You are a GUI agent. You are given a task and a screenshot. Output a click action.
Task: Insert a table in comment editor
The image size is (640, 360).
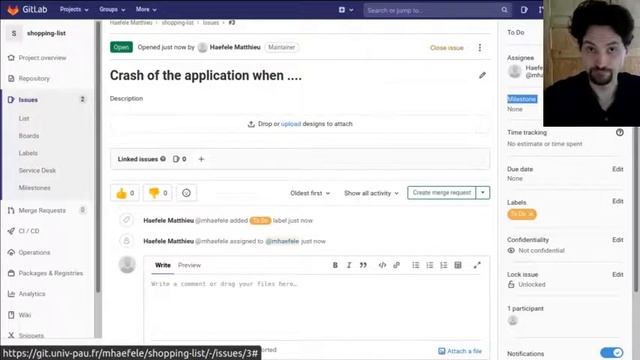pyautogui.click(x=458, y=265)
